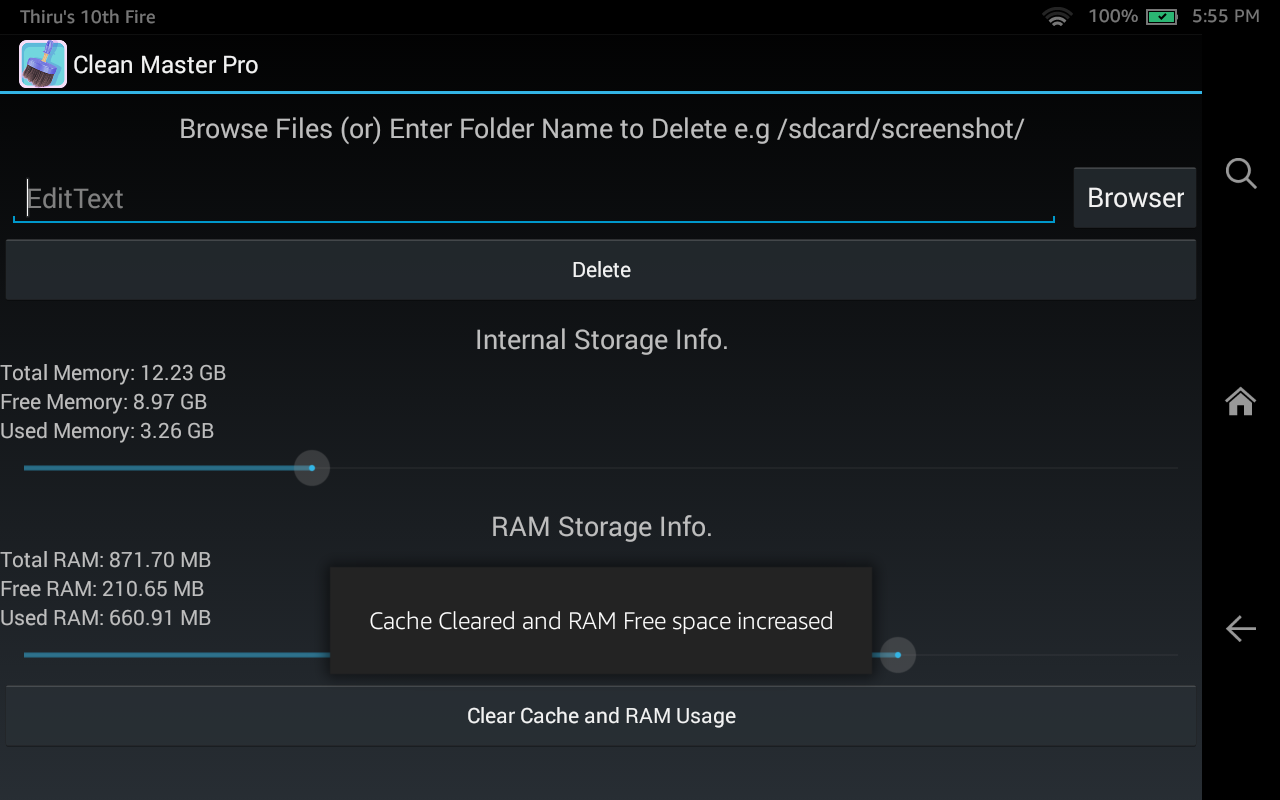Click the back arrow in the sidebar

pos(1240,629)
